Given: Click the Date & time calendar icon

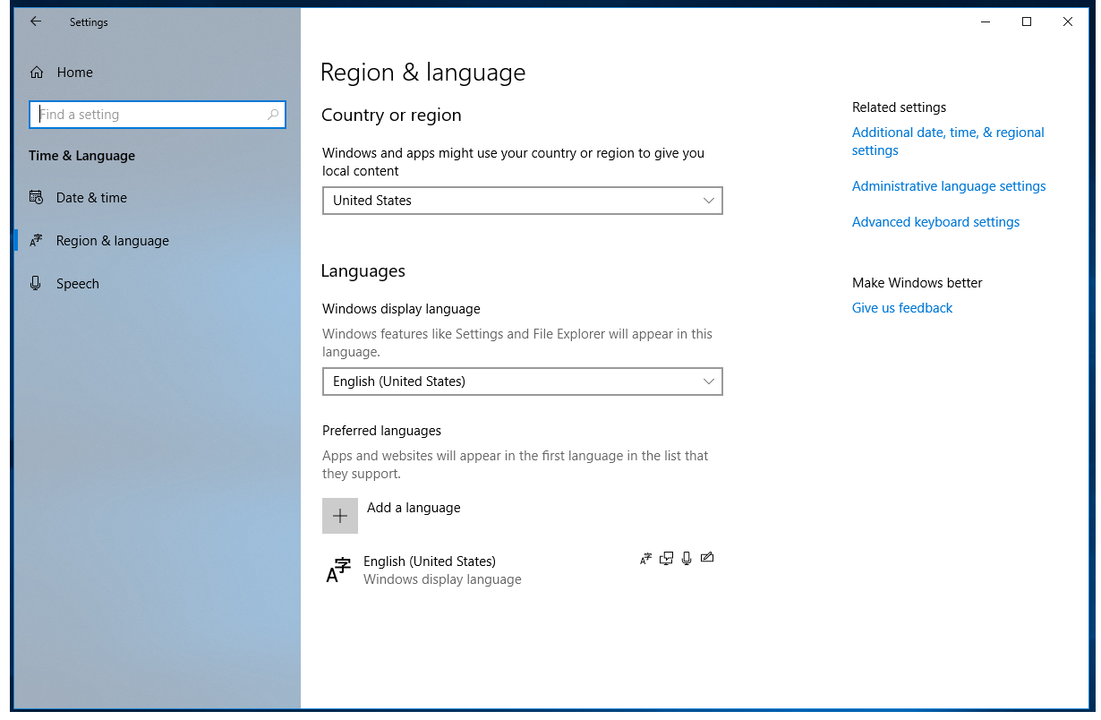Looking at the screenshot, I should [x=36, y=197].
